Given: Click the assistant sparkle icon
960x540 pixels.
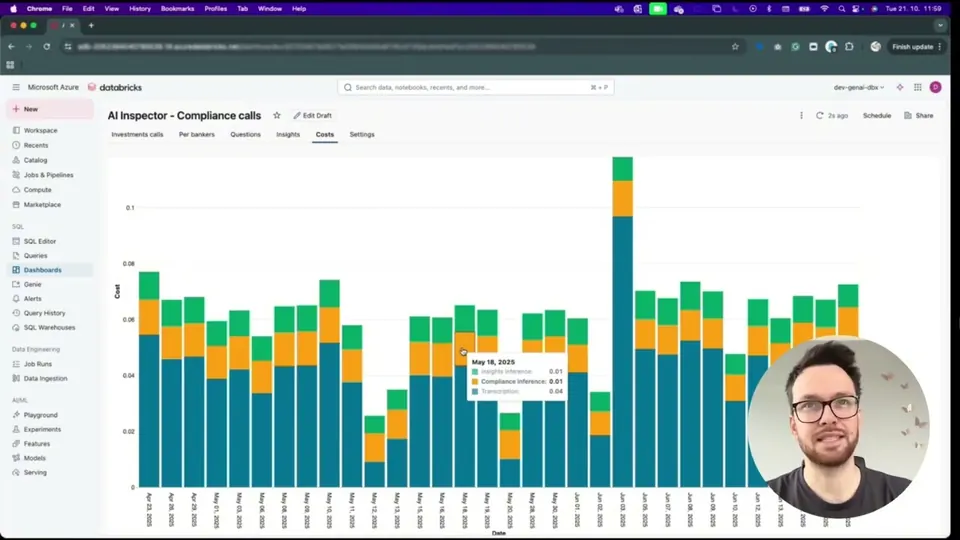Looking at the screenshot, I should [x=899, y=88].
